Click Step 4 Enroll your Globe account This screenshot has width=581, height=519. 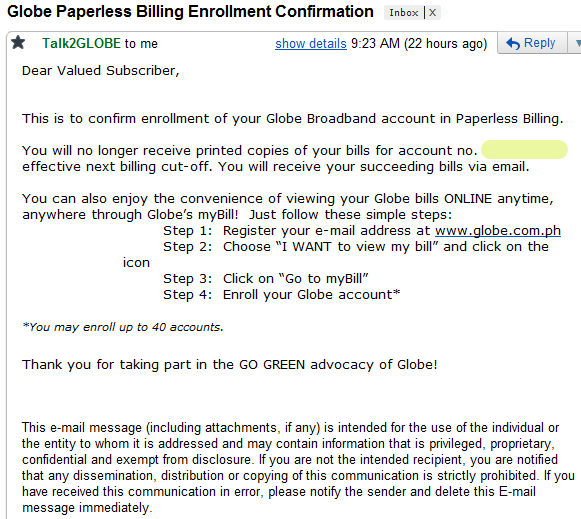[x=282, y=295]
